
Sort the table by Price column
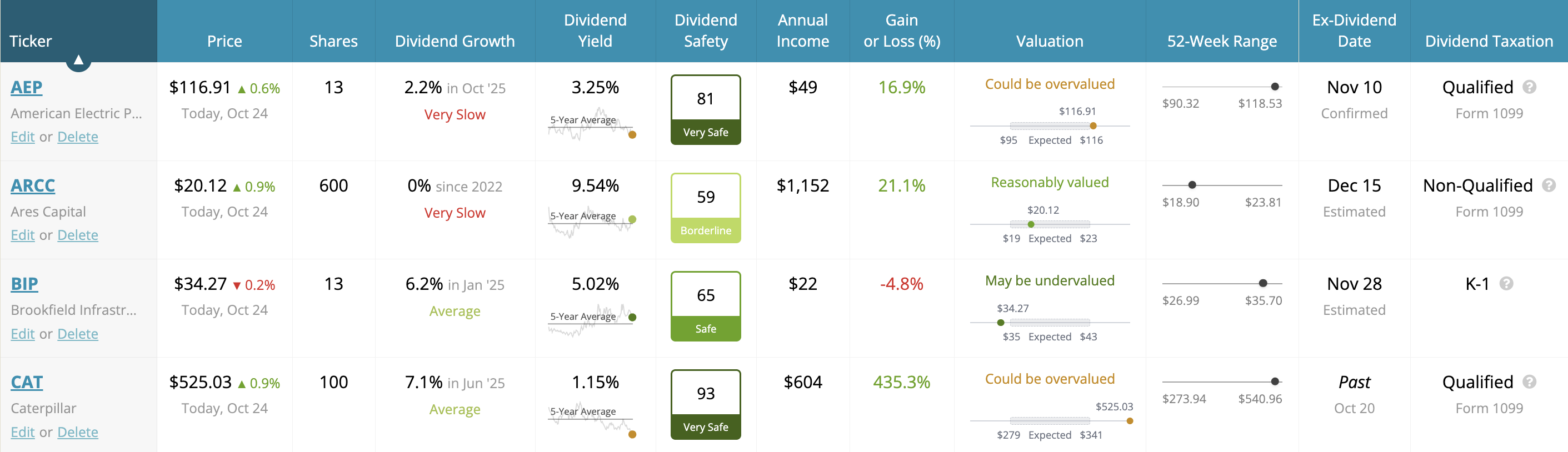224,41
